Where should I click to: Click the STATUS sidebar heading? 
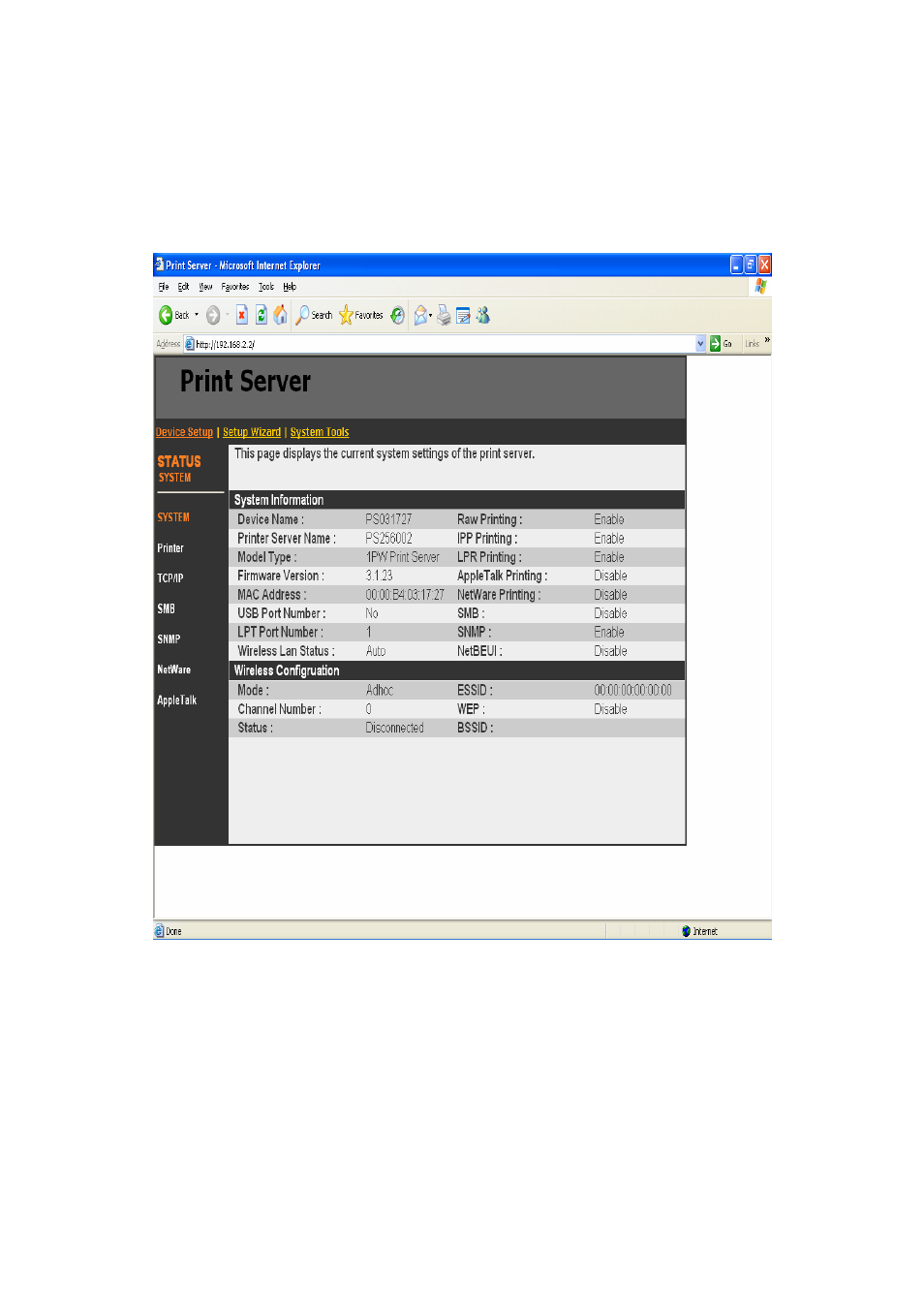point(179,462)
